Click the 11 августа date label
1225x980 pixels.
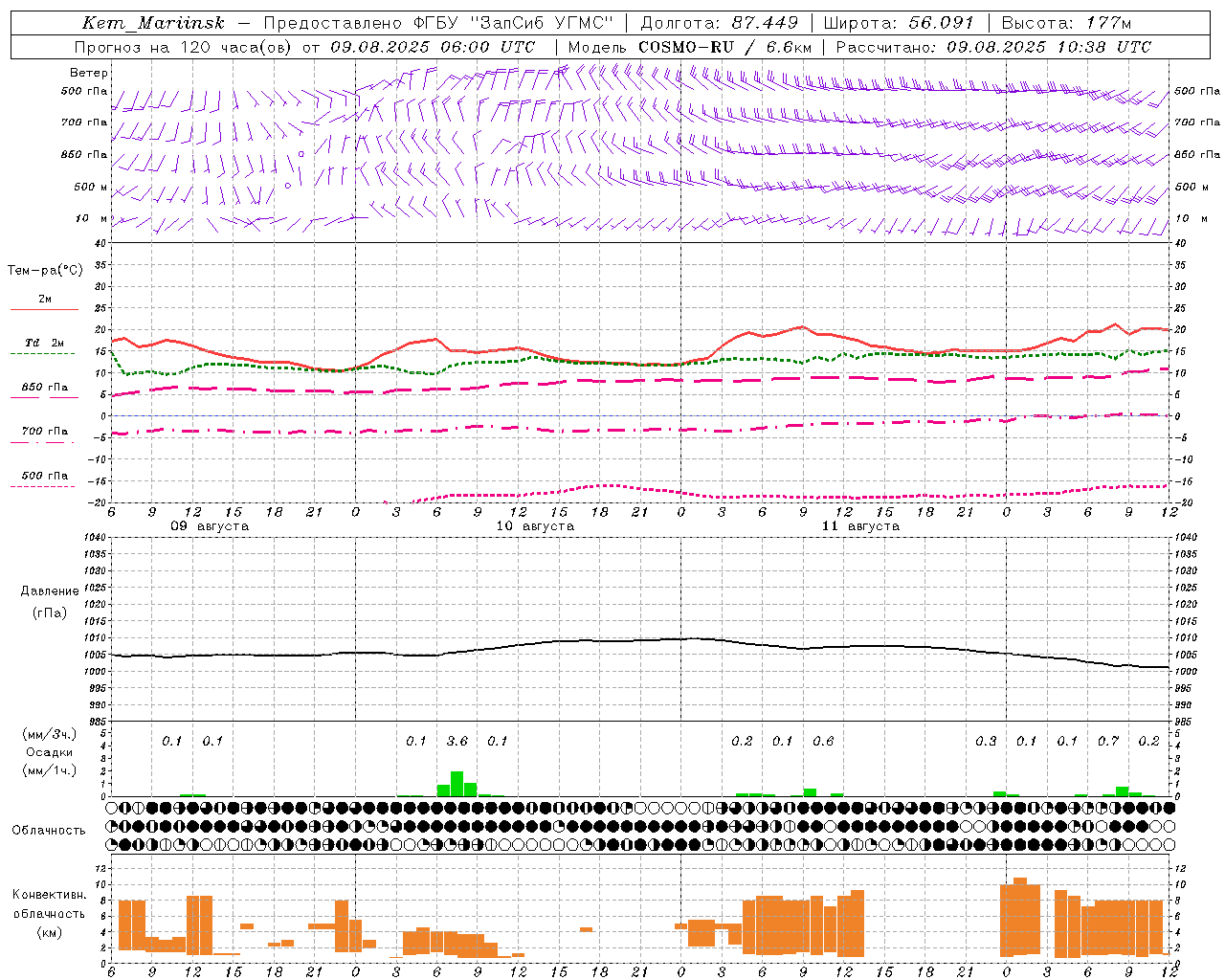pos(860,526)
